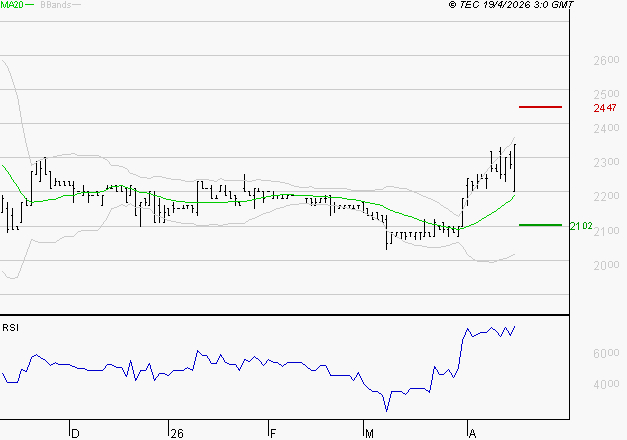
Task: Click the 2300 price axis label
Action: (x=606, y=163)
